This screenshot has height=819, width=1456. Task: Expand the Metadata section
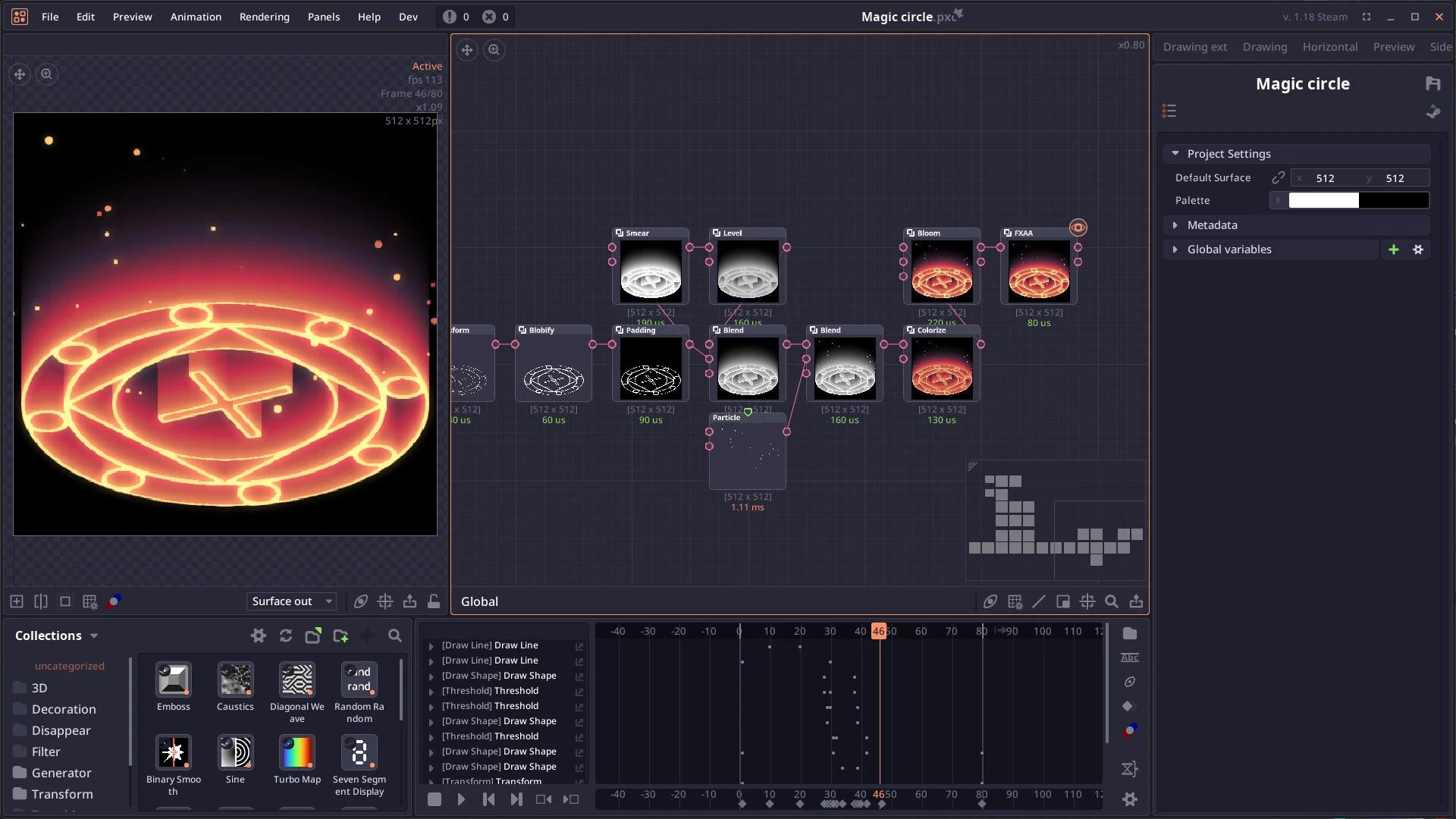[x=1177, y=224]
